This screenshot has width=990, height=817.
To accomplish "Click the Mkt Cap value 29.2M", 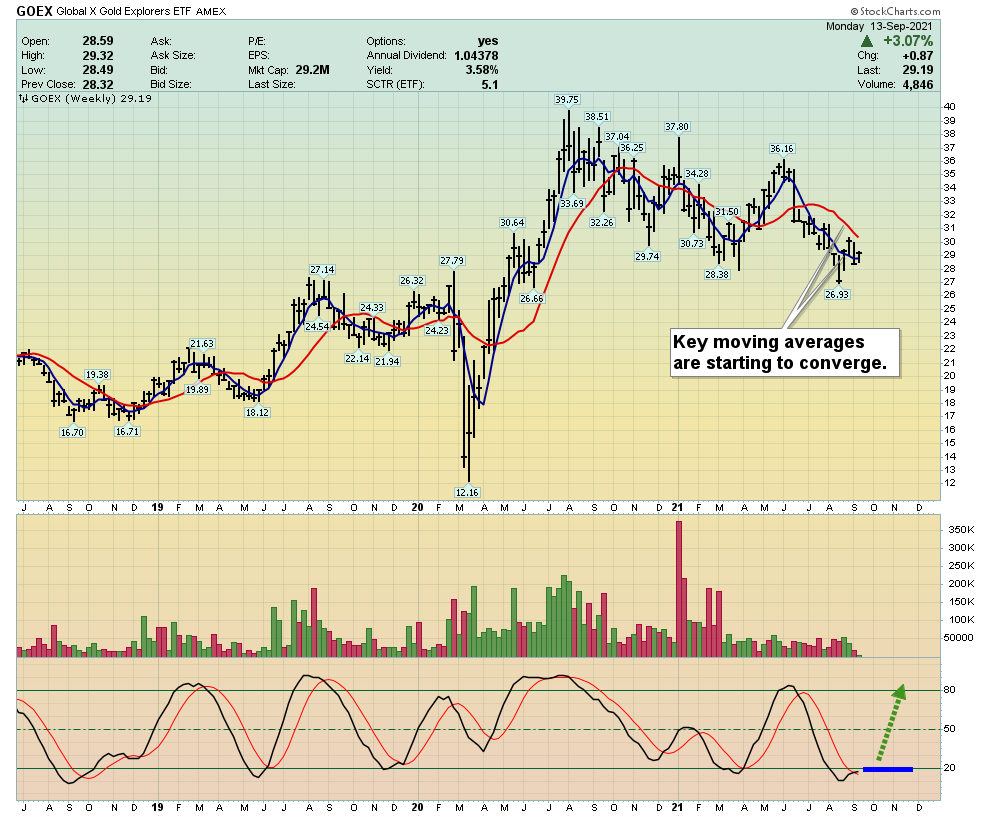I will tap(311, 70).
